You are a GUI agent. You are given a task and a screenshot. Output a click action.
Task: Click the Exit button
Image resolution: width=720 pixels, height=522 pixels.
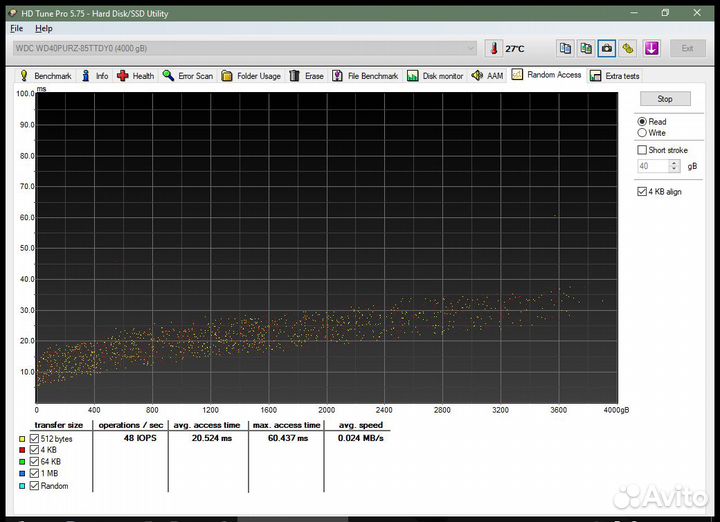click(687, 48)
